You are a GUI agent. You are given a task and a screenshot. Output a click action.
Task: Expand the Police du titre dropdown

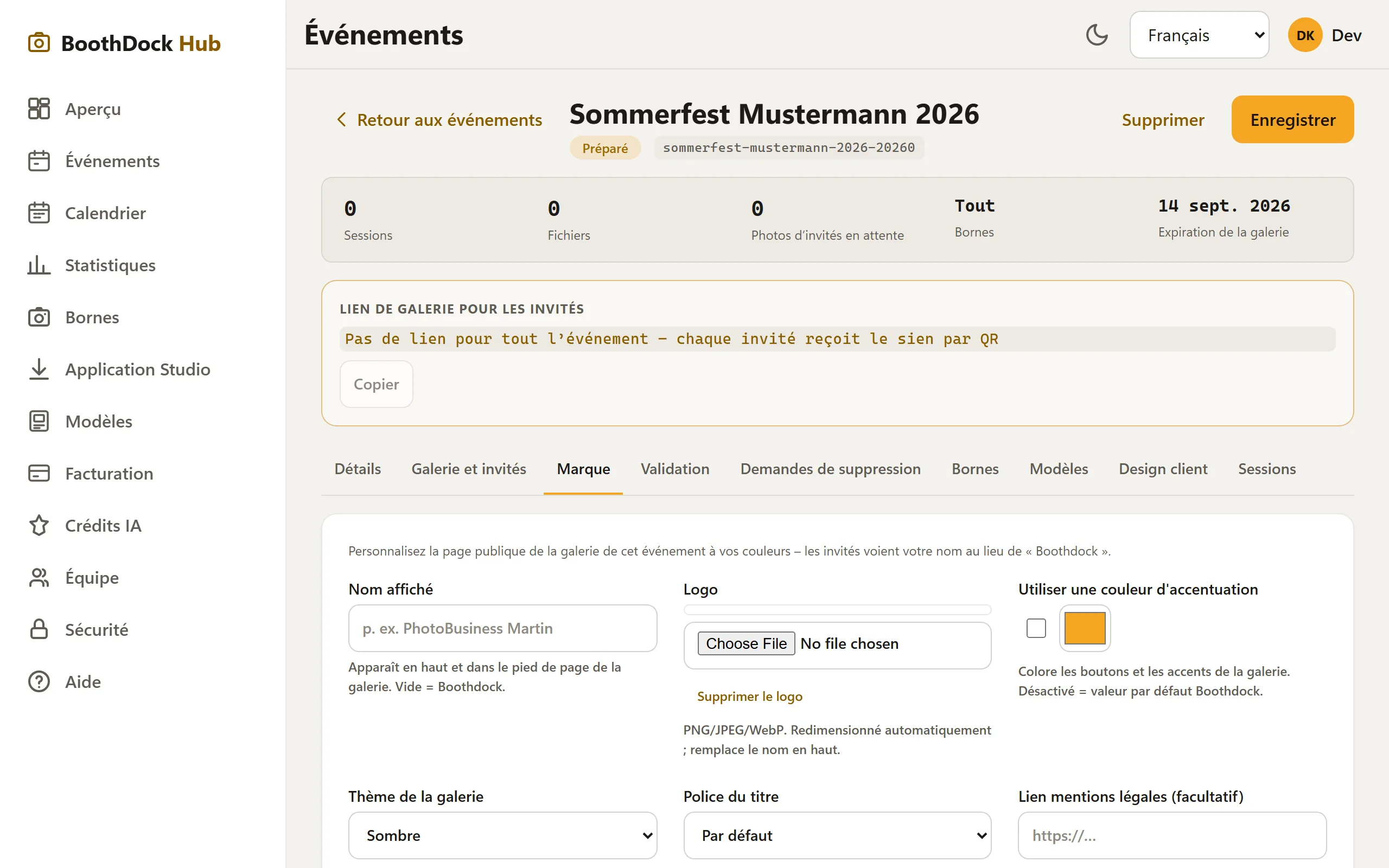(x=837, y=835)
